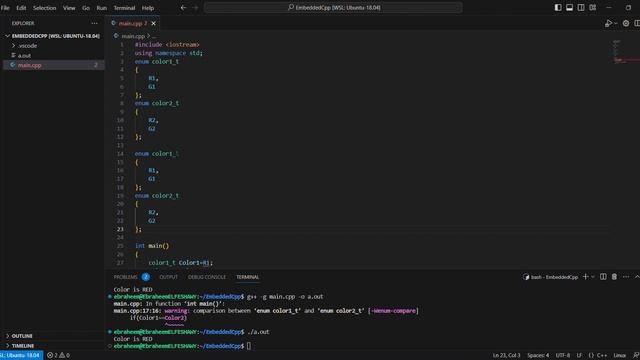The image size is (640, 360).
Task: Click the '#include <iostream>' line
Action: pos(167,44)
